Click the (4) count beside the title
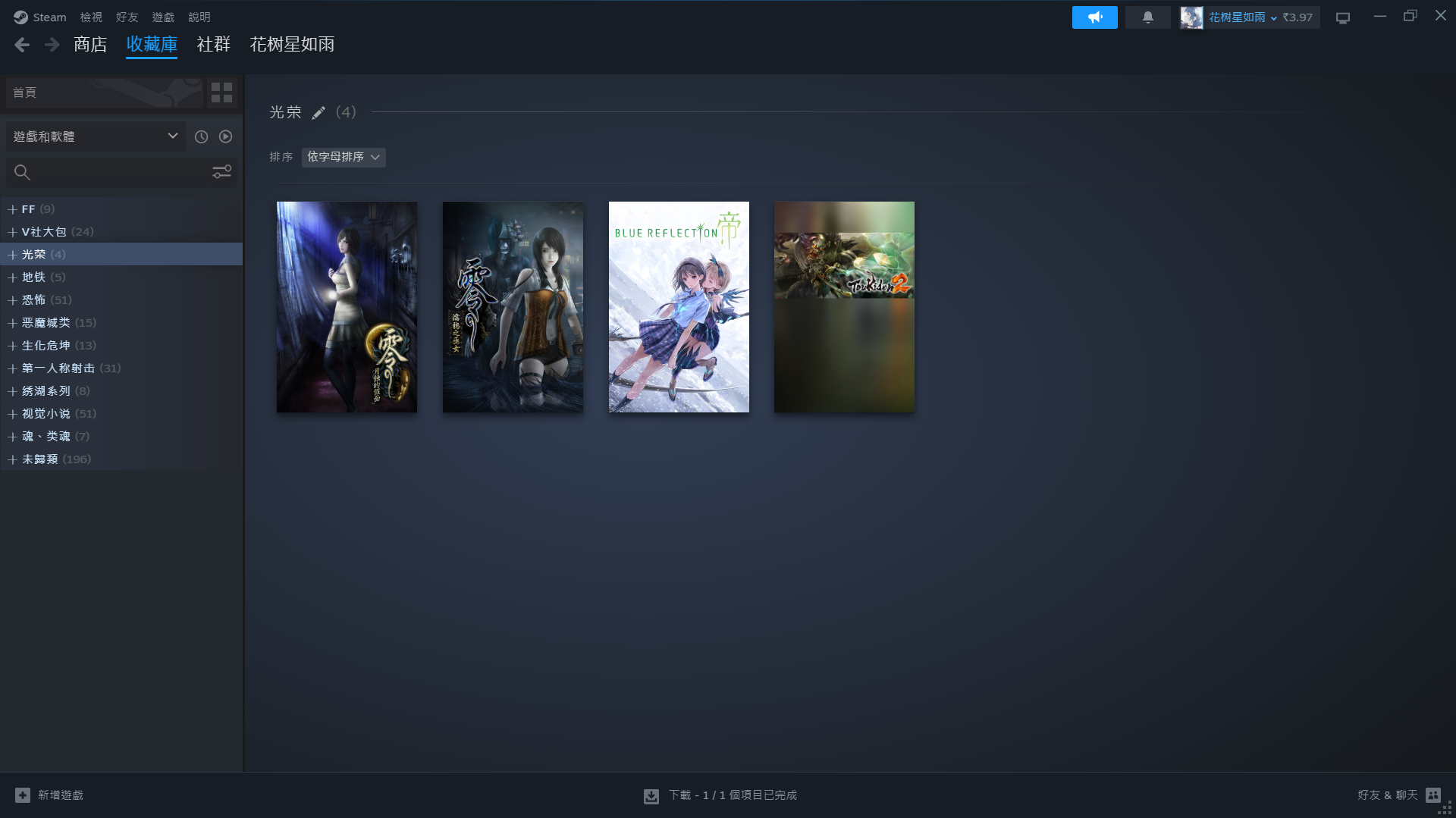The width and height of the screenshot is (1456, 818). [346, 112]
